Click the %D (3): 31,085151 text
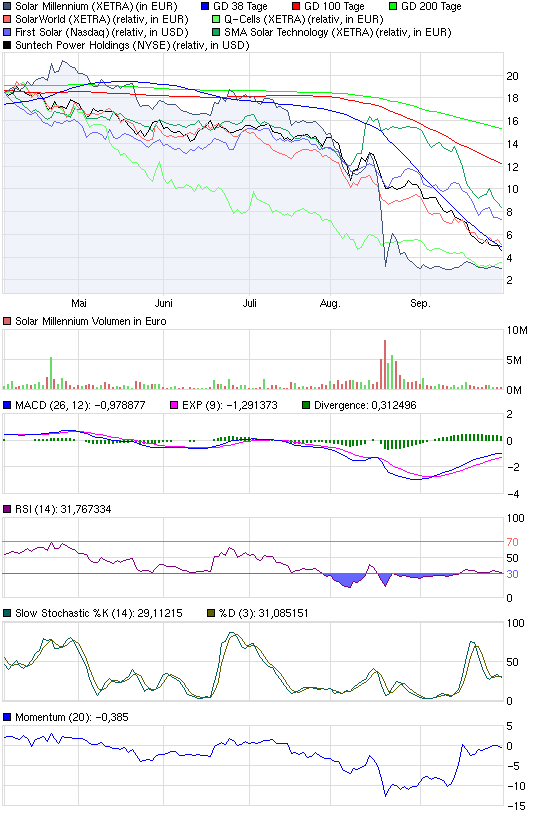This screenshot has width=545, height=814. (264, 613)
